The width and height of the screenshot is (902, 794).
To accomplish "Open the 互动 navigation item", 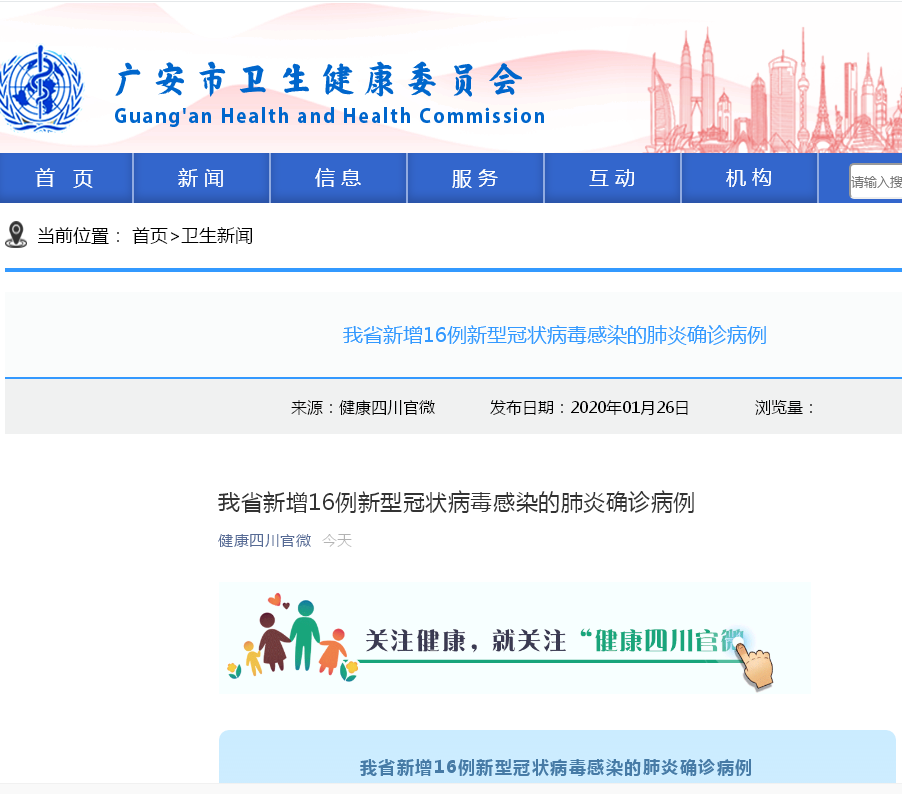I will [612, 178].
